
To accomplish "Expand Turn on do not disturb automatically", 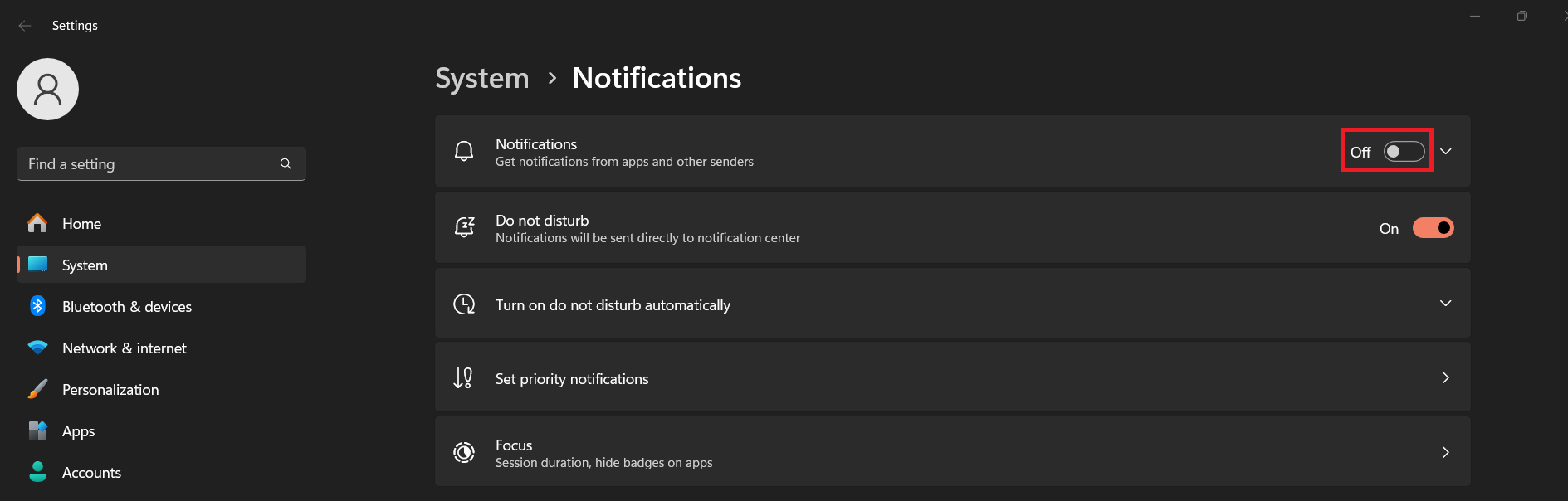I will pyautogui.click(x=952, y=304).
